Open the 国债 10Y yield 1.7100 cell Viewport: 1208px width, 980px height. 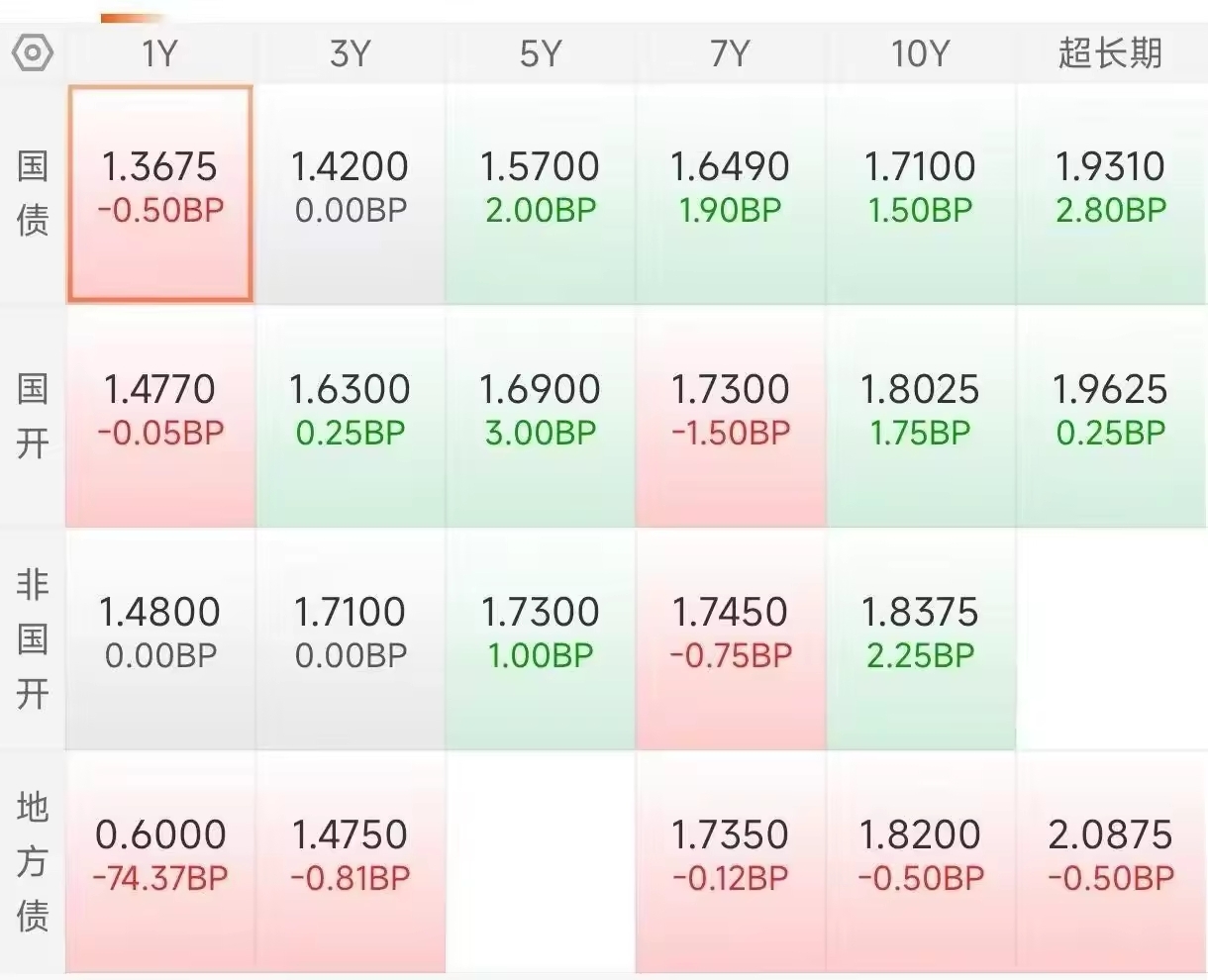(920, 193)
